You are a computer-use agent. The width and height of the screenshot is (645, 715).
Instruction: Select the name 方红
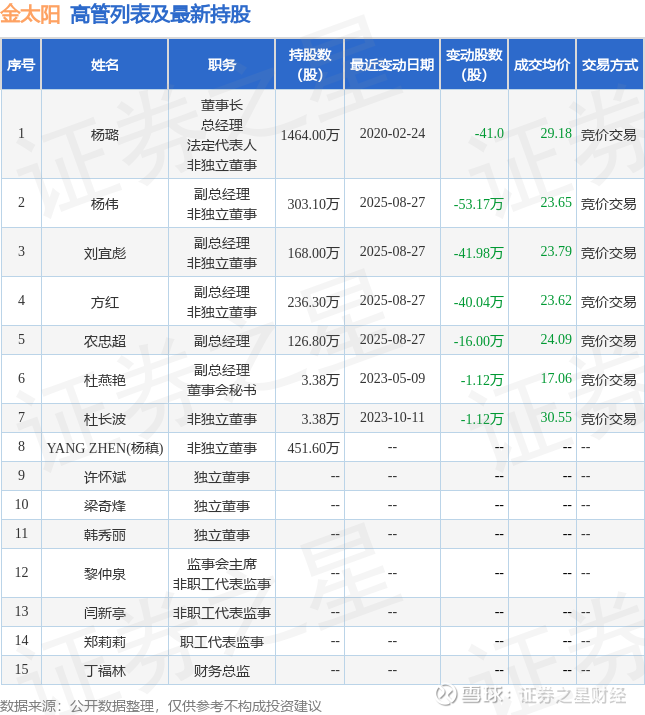pyautogui.click(x=104, y=301)
